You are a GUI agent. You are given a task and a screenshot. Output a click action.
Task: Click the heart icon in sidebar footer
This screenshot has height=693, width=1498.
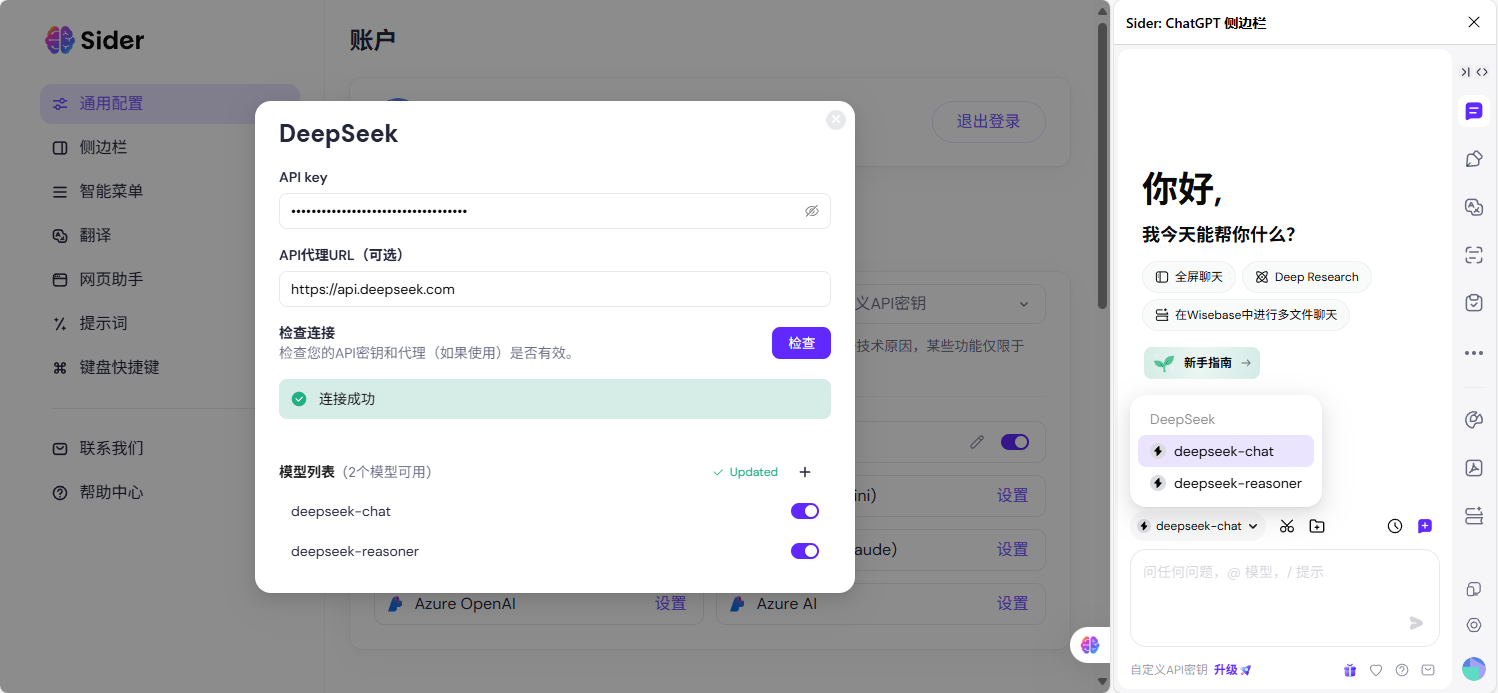coord(1376,670)
